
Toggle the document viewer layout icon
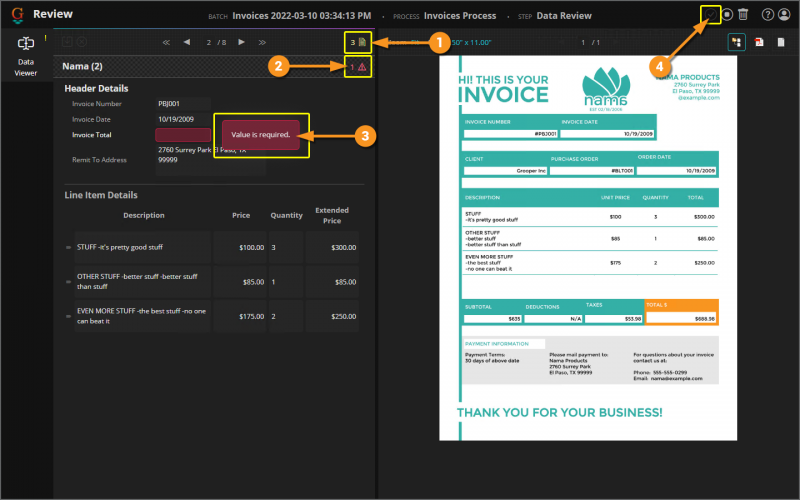737,42
